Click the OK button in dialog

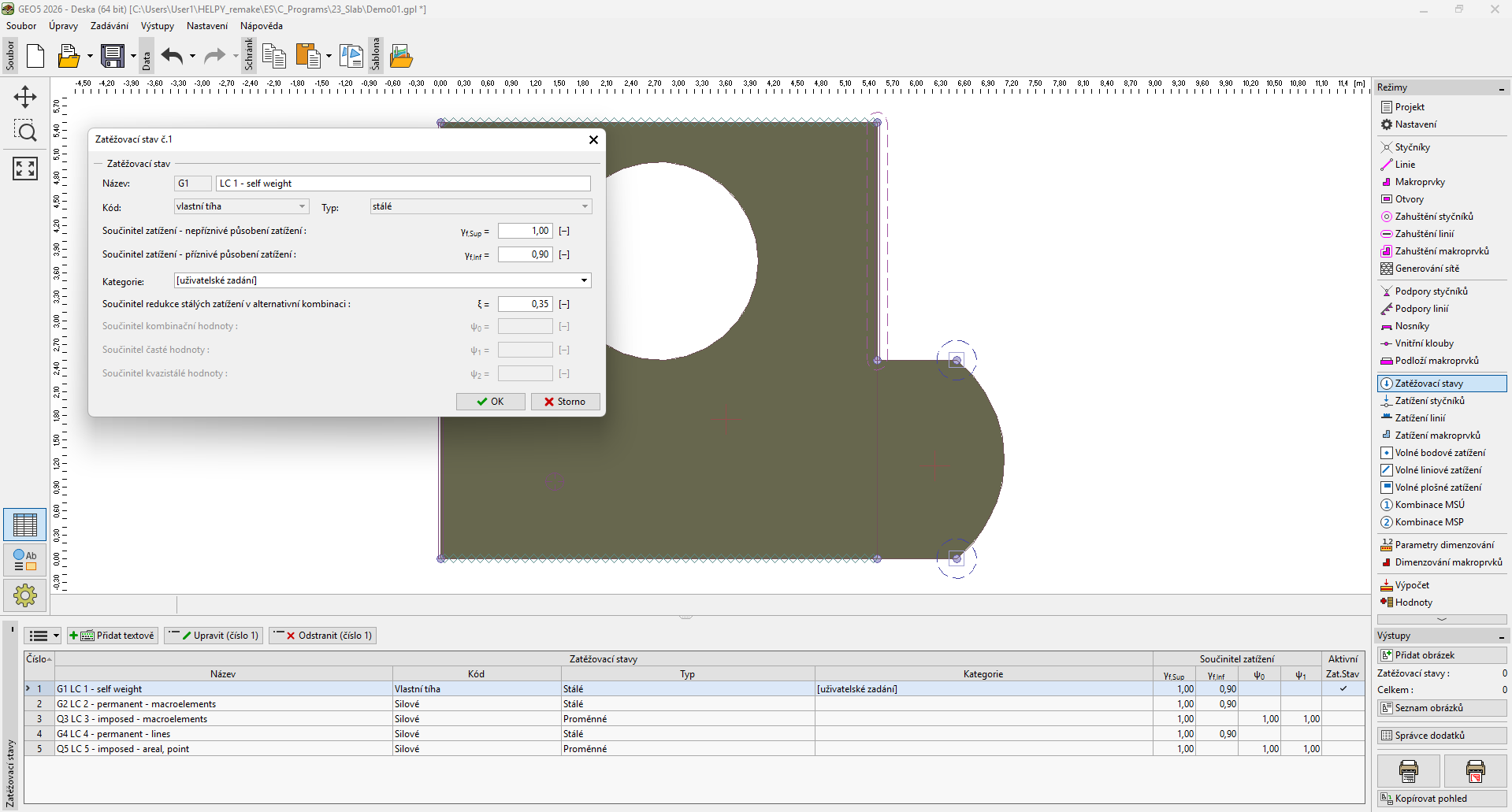tap(490, 402)
